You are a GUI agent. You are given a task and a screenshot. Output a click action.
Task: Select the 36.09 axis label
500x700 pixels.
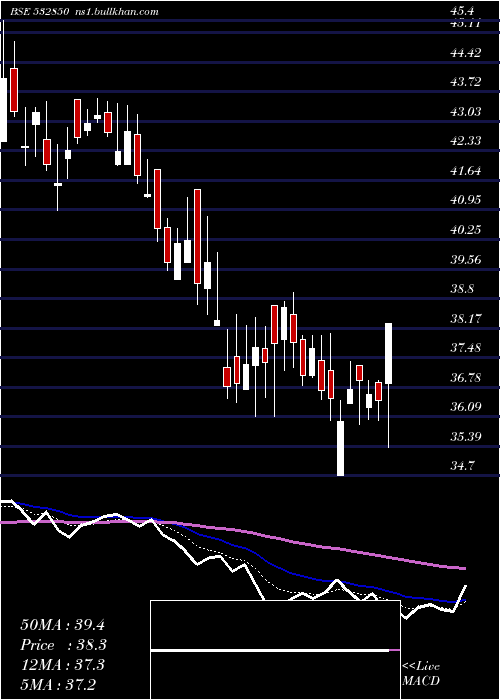(x=466, y=407)
